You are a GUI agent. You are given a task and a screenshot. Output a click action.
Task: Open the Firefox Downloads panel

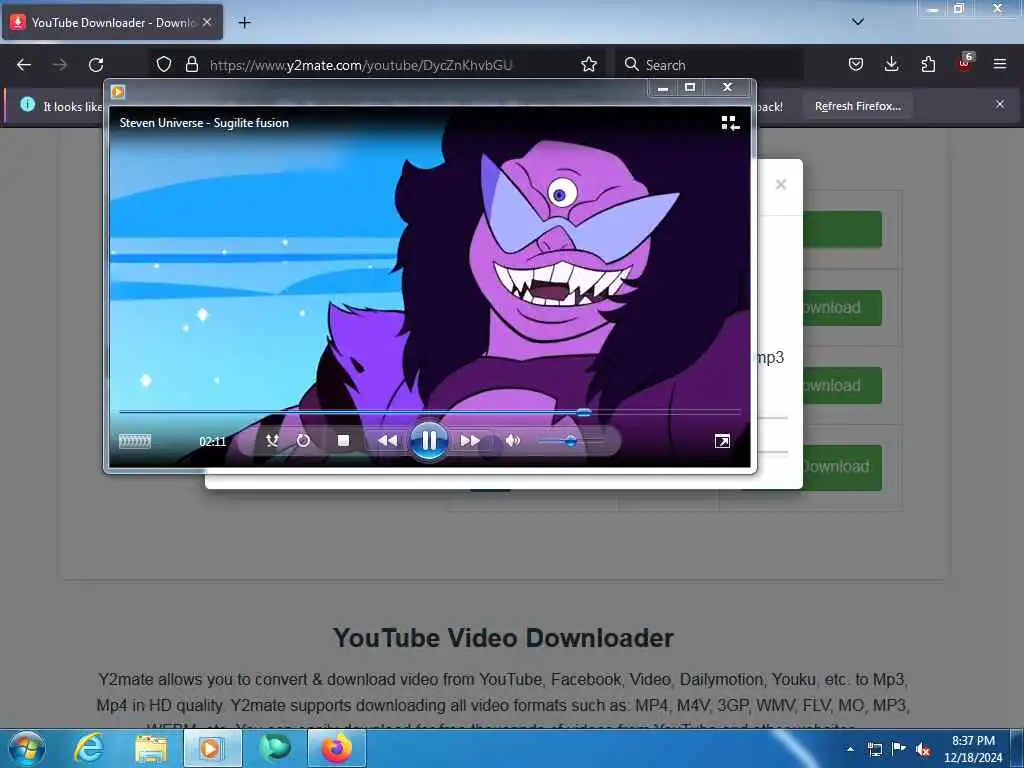point(891,64)
